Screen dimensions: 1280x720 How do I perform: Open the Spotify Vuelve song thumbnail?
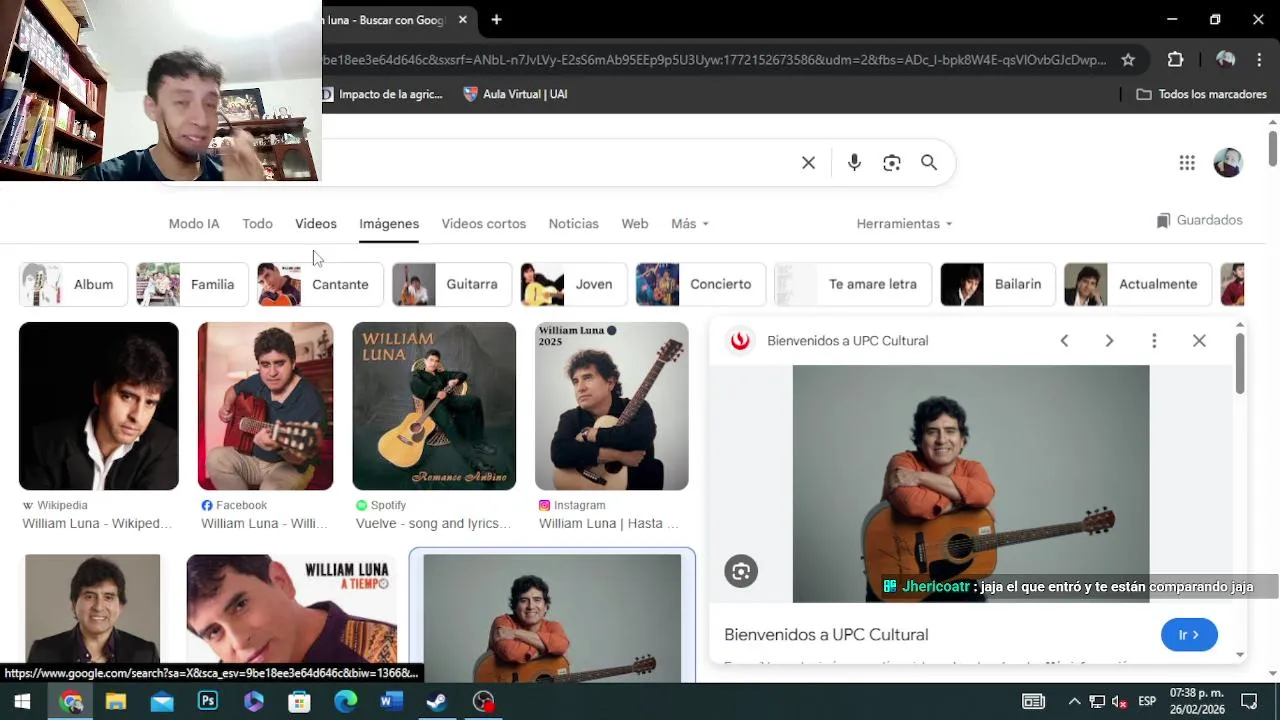(x=434, y=406)
